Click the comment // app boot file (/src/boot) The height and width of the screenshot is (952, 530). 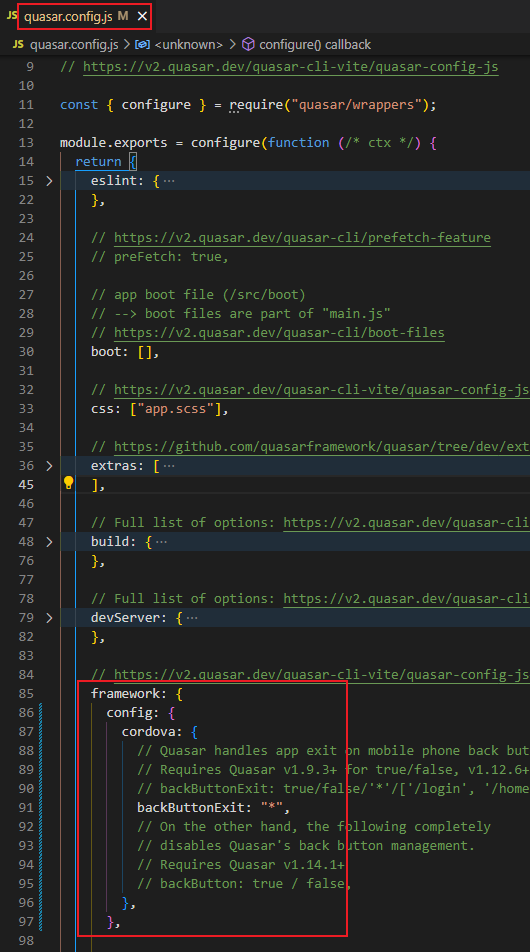tap(198, 294)
